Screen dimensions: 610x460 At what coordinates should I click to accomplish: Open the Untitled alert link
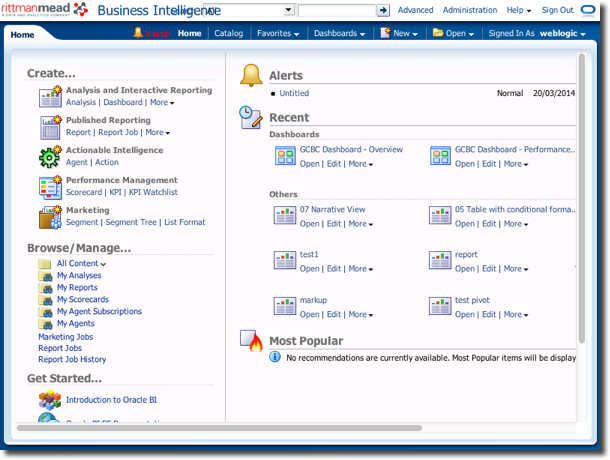[x=294, y=93]
